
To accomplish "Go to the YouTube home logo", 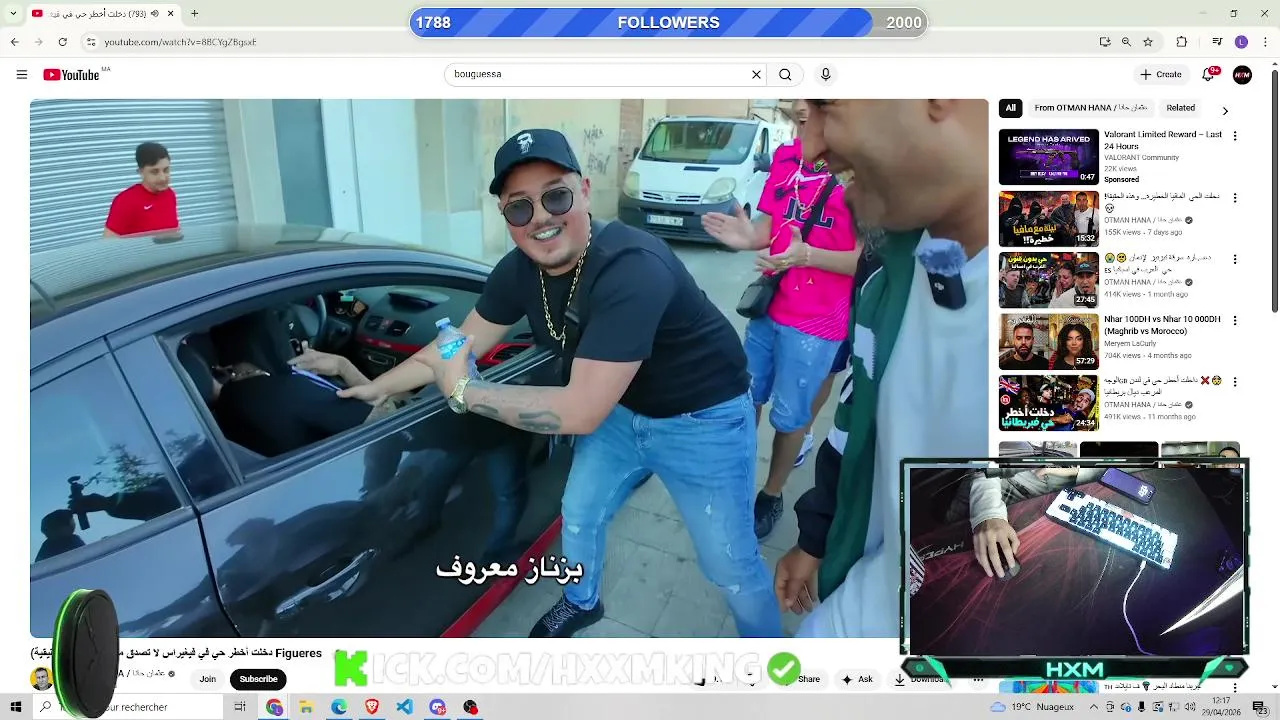I will 72,75.
